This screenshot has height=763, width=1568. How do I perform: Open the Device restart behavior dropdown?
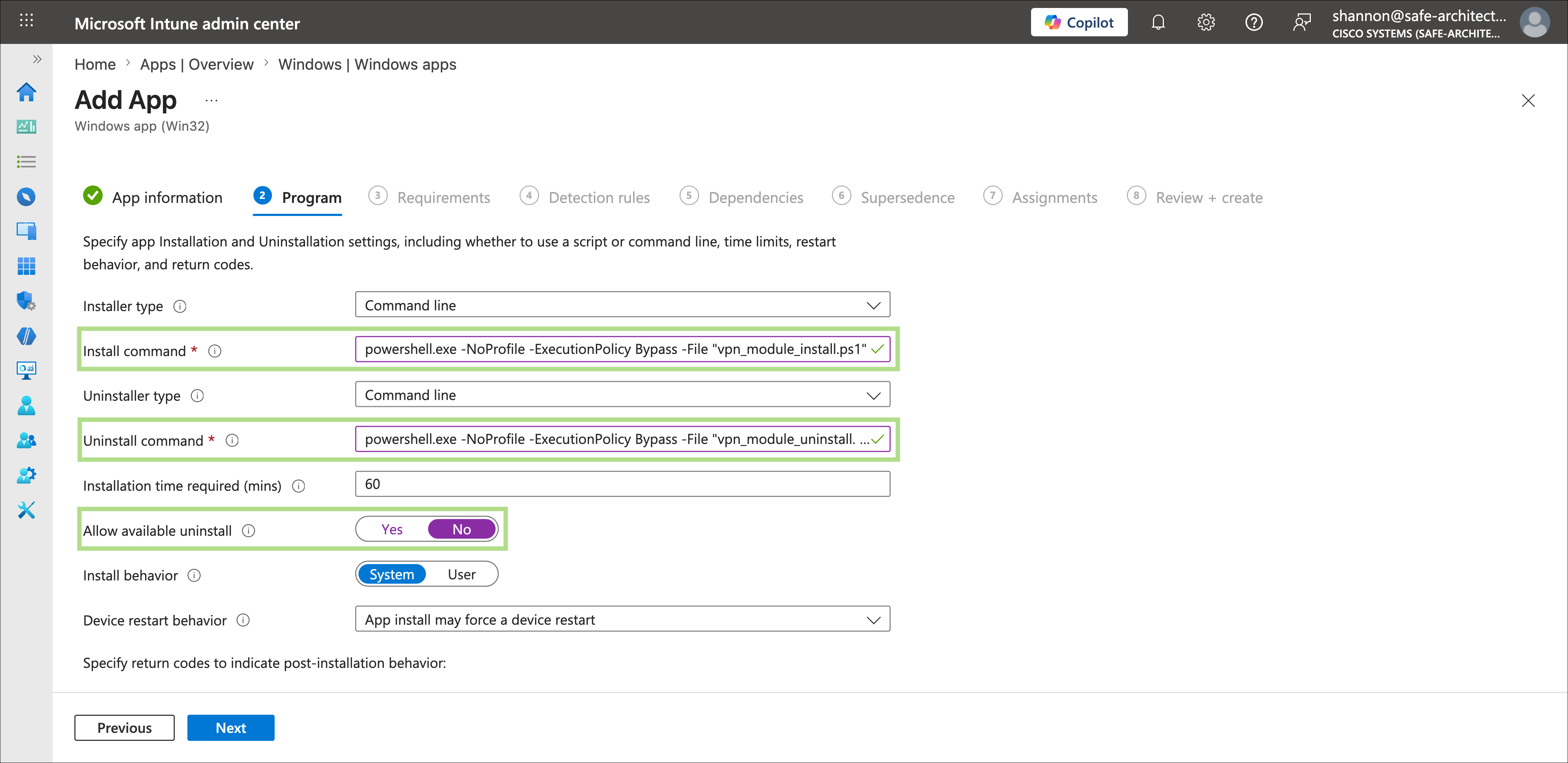click(622, 619)
